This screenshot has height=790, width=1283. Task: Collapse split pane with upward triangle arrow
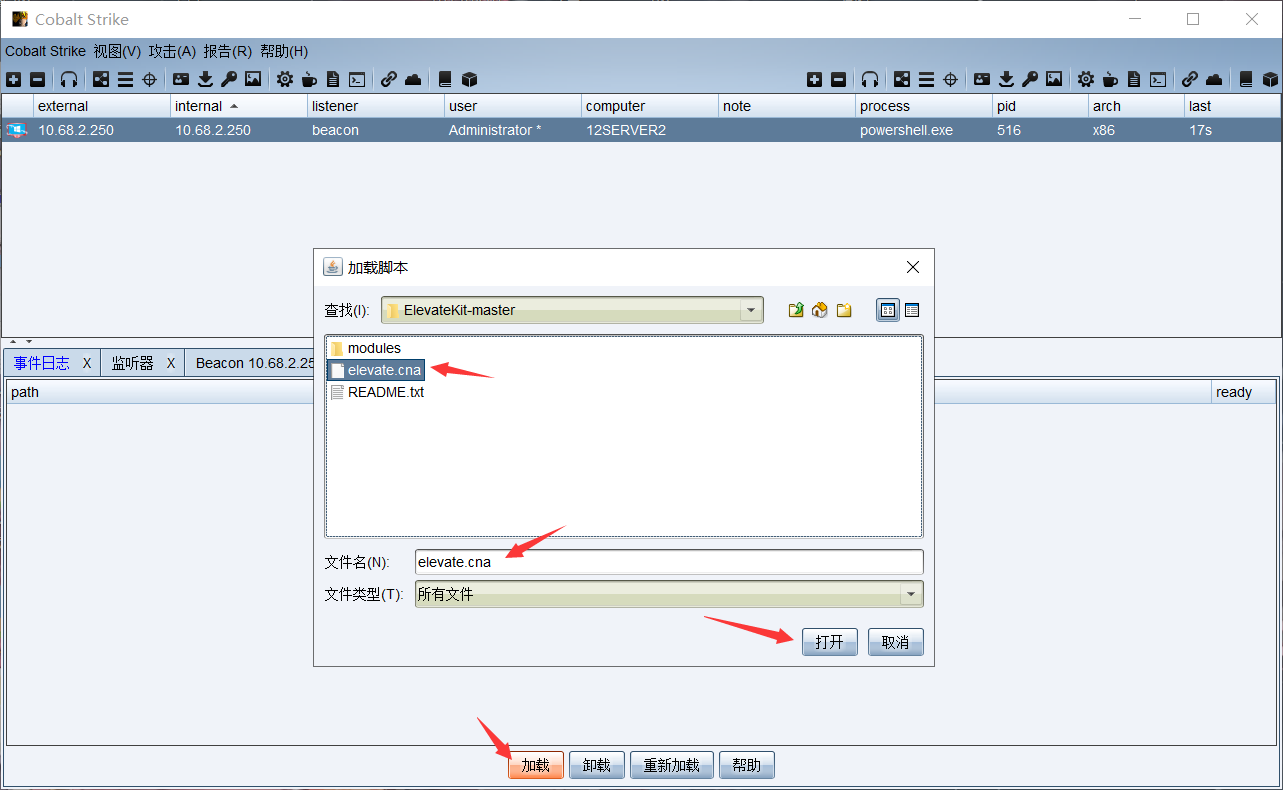14,342
